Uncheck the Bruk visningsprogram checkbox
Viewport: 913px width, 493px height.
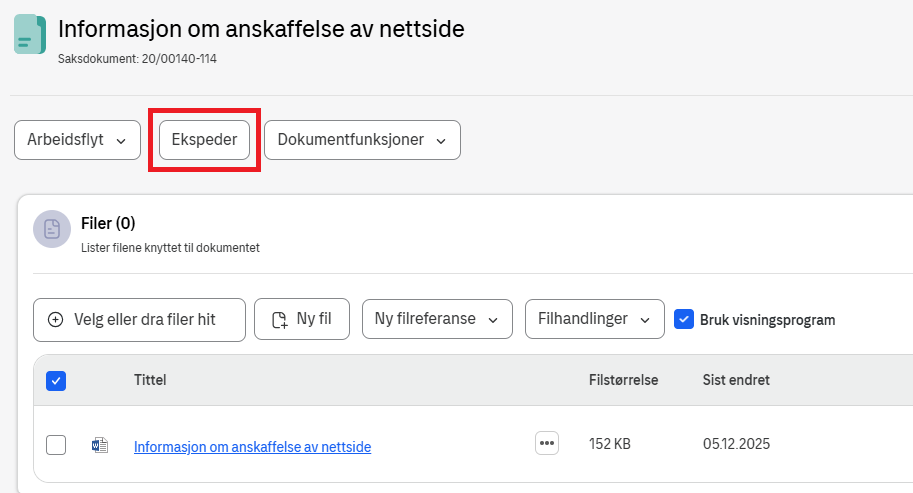coord(684,319)
